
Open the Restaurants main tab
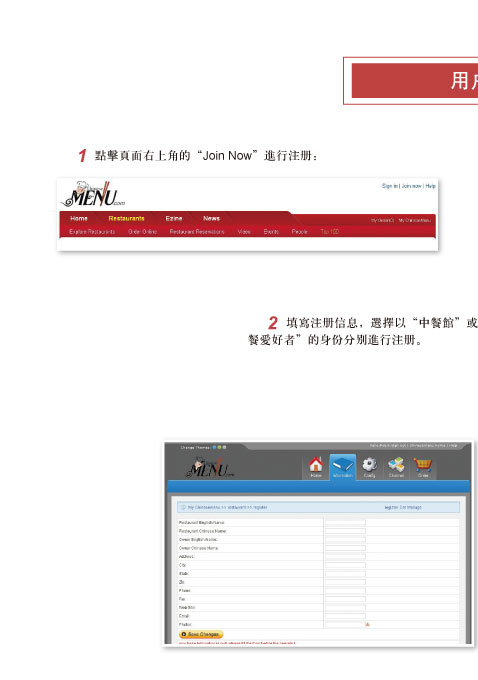(126, 219)
